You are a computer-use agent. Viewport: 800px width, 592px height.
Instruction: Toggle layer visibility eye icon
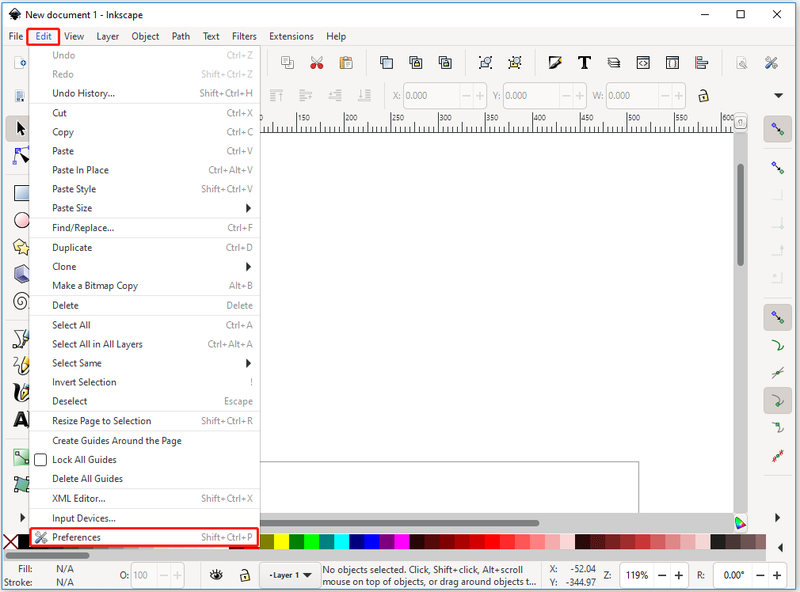(216, 575)
